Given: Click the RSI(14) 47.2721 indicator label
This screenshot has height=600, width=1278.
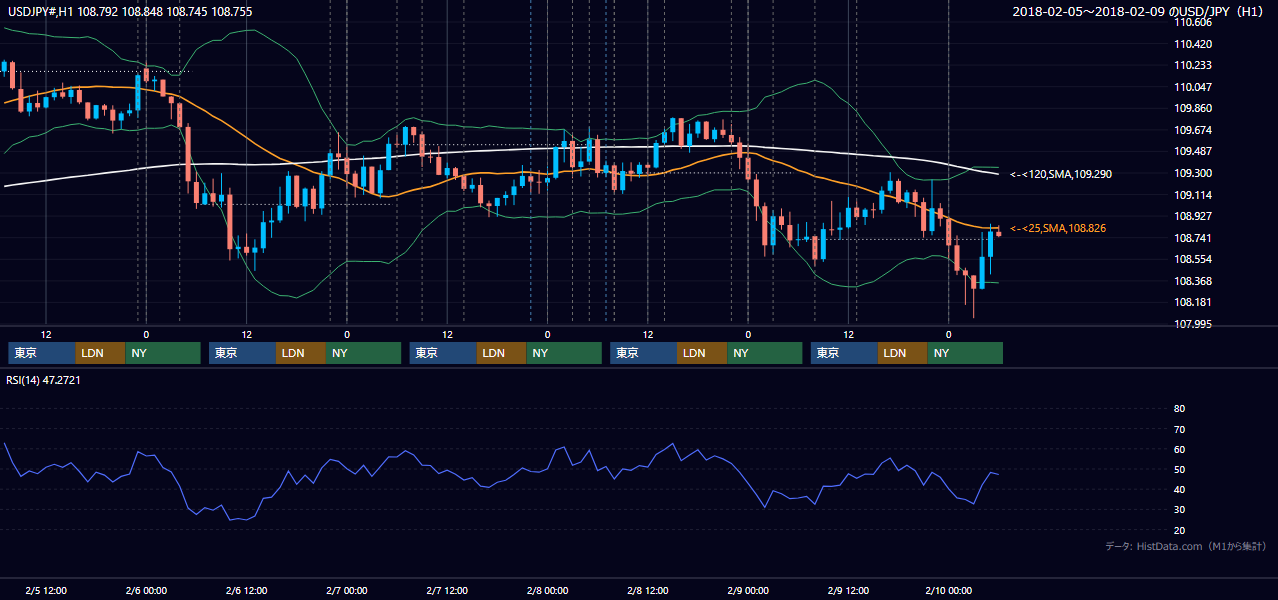Looking at the screenshot, I should point(43,380).
